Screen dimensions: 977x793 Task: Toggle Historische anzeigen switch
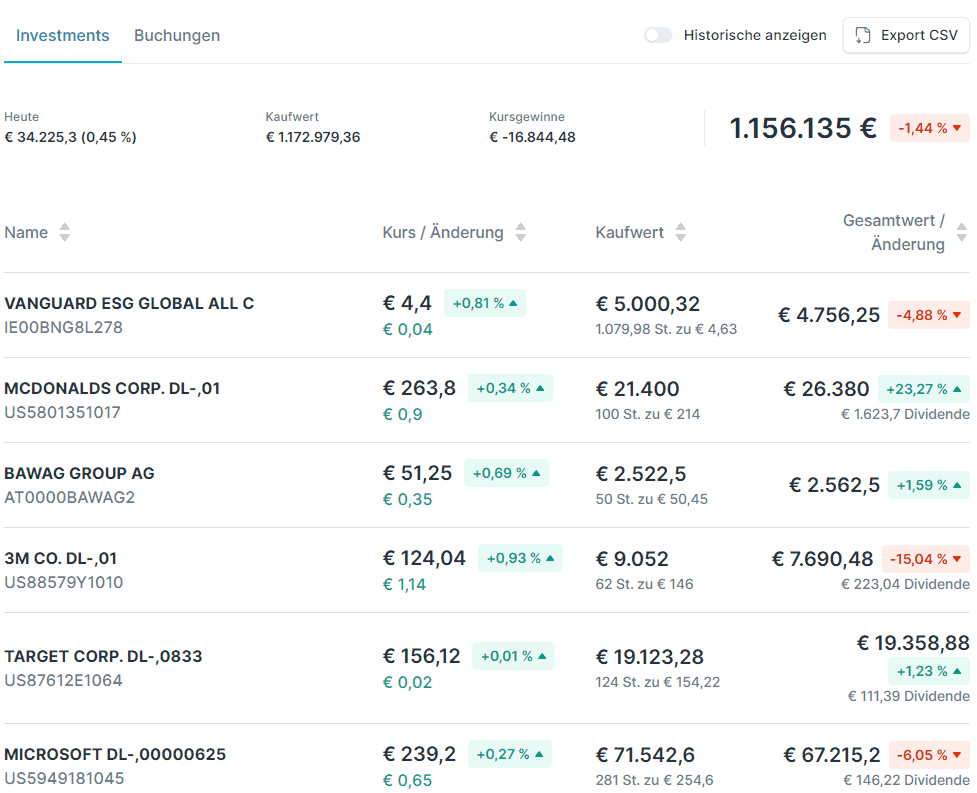pyautogui.click(x=658, y=36)
